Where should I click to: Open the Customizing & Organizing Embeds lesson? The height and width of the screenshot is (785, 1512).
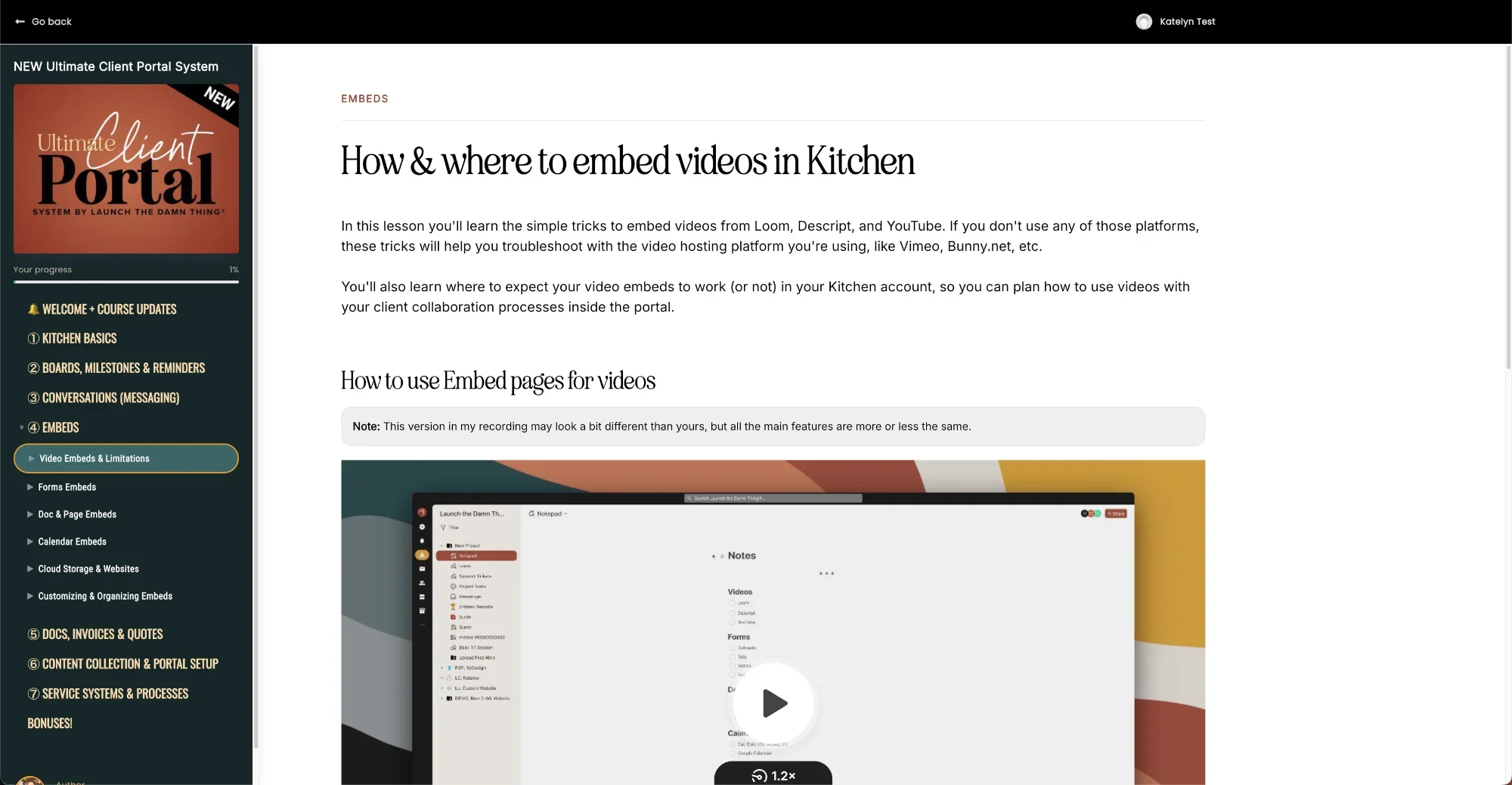(105, 596)
